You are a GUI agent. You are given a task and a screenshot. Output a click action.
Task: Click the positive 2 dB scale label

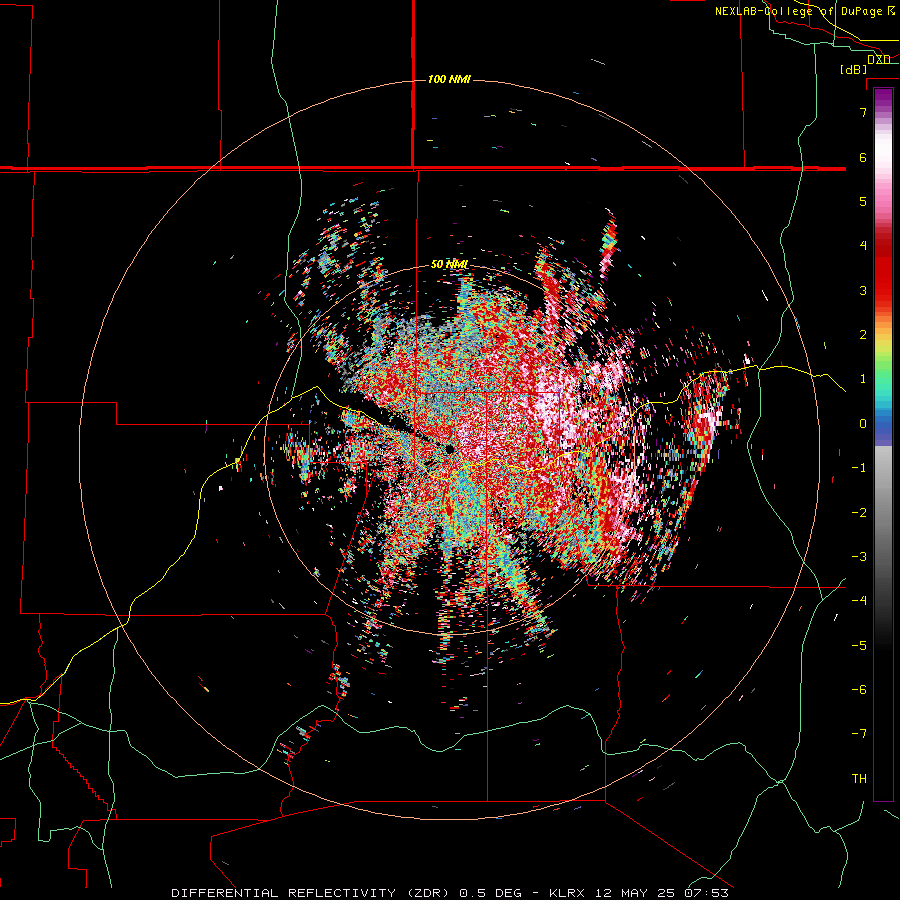[x=863, y=335]
